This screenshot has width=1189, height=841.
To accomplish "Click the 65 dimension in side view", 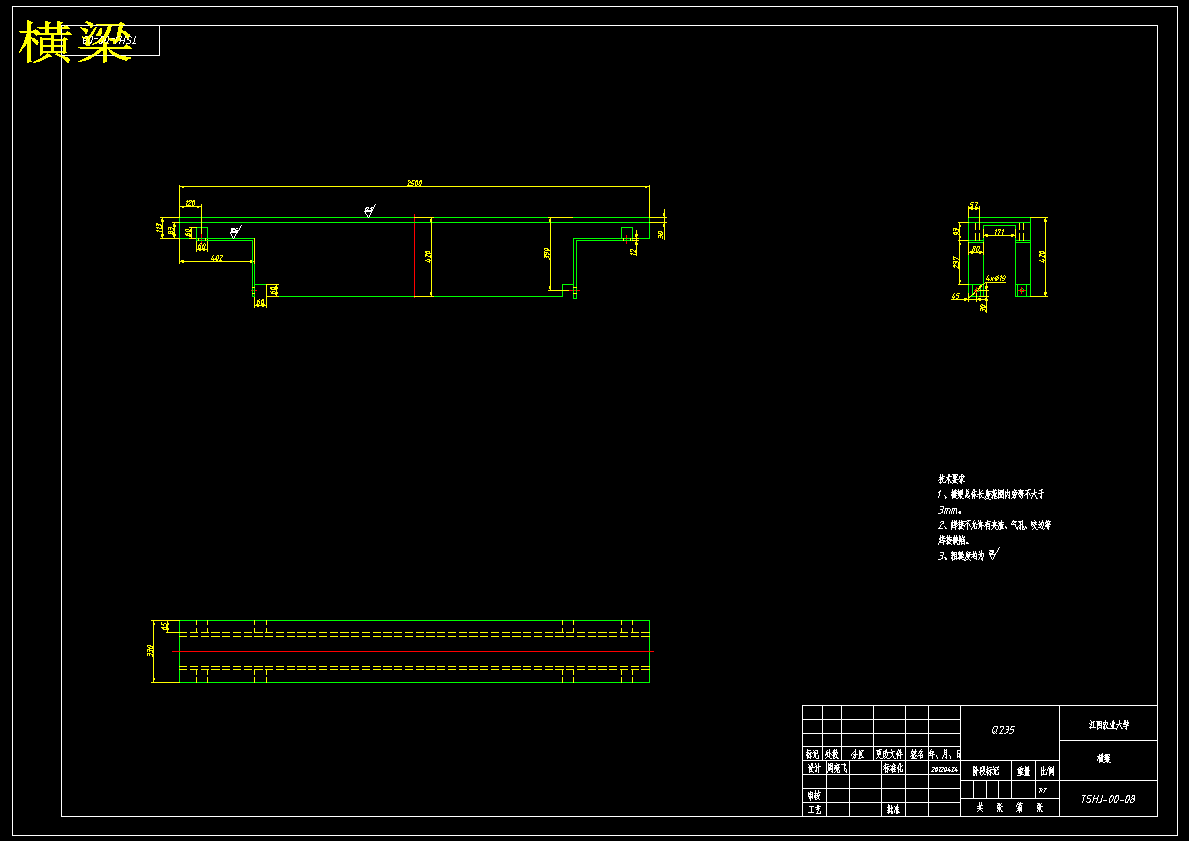I will click(956, 296).
